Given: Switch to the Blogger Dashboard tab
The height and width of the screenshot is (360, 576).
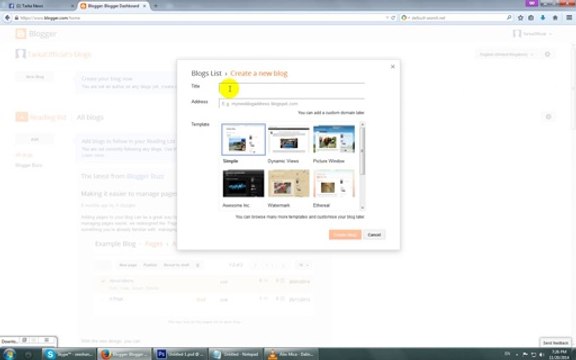Looking at the screenshot, I should pyautogui.click(x=113, y=6).
